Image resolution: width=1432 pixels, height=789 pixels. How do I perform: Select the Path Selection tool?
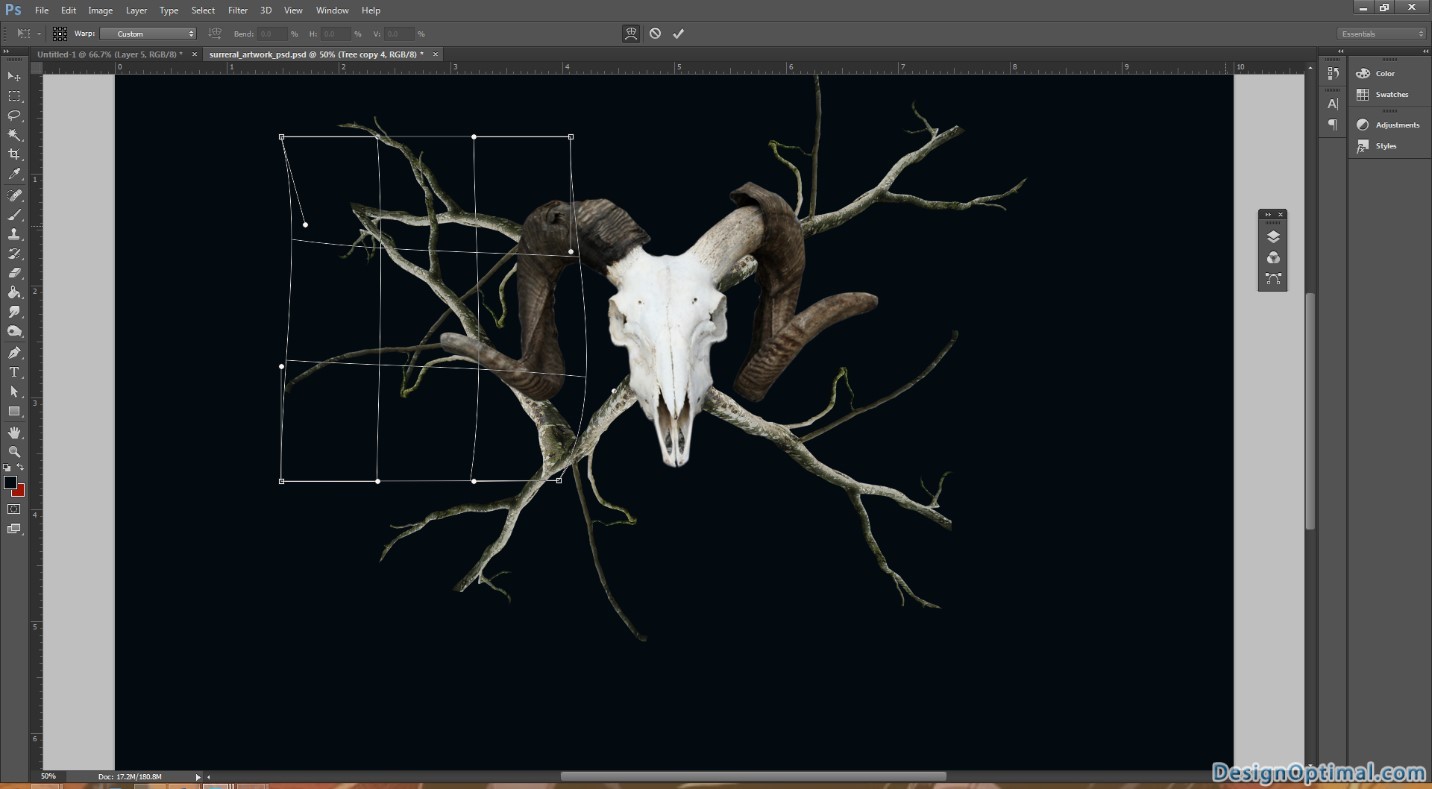14,392
